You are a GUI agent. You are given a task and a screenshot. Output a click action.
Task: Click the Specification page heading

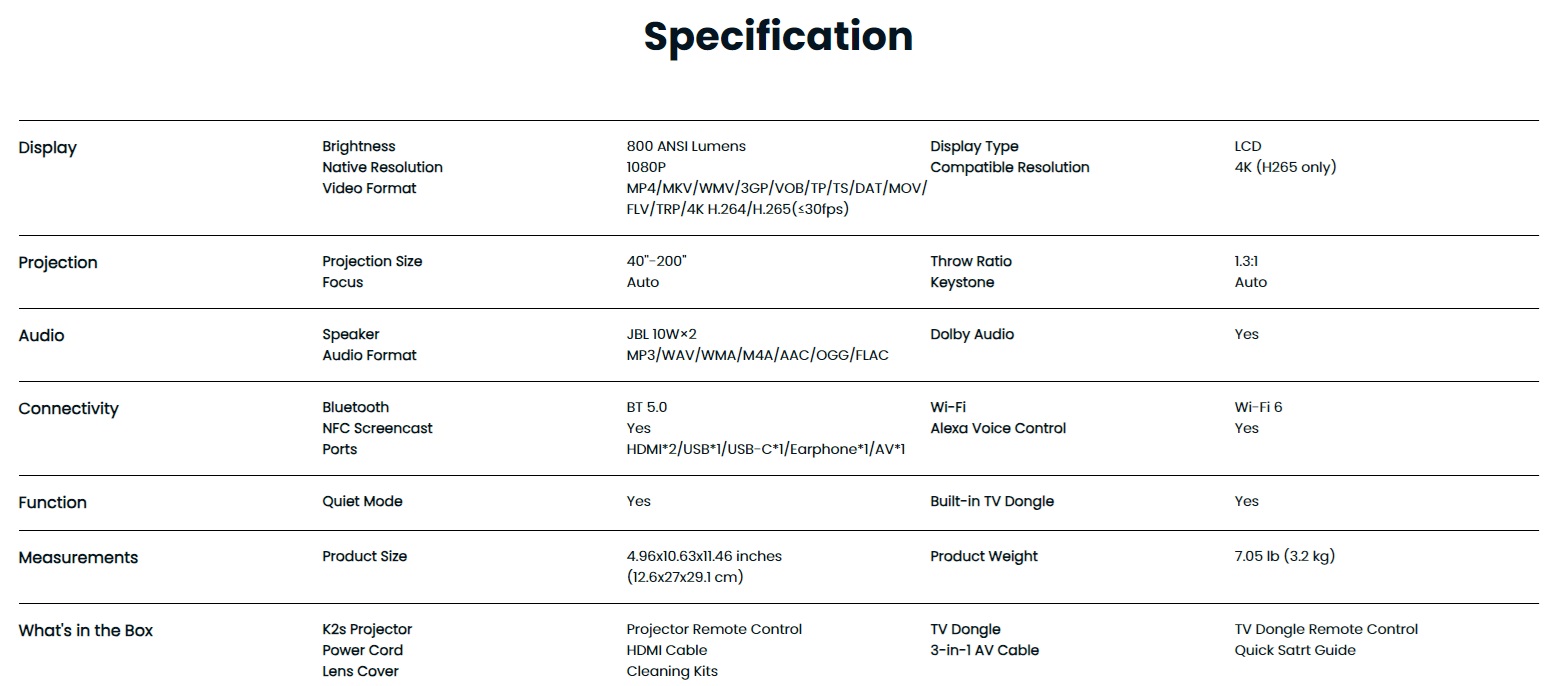[778, 36]
